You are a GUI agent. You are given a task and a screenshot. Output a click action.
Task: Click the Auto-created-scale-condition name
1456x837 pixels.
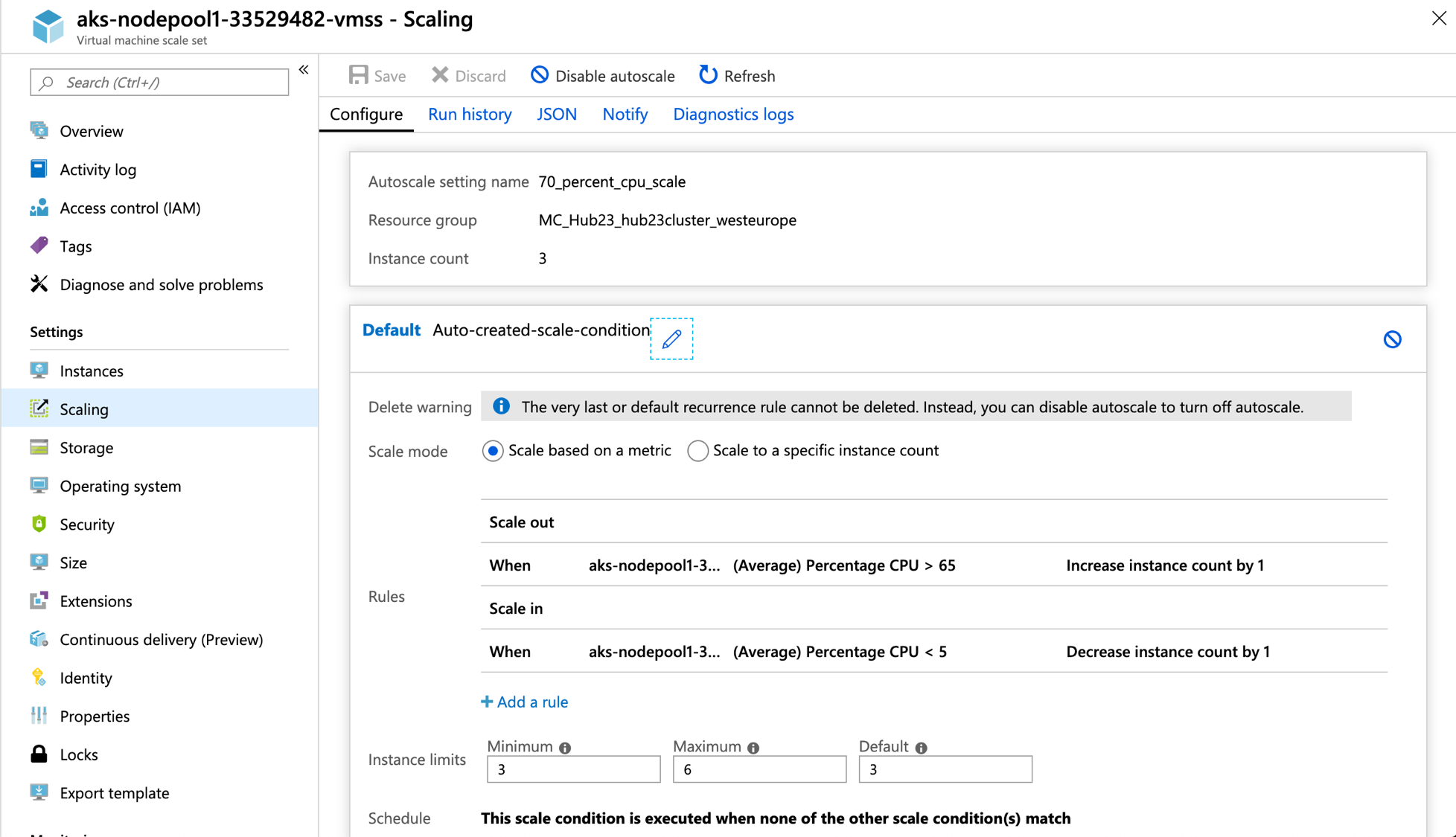pyautogui.click(x=541, y=330)
